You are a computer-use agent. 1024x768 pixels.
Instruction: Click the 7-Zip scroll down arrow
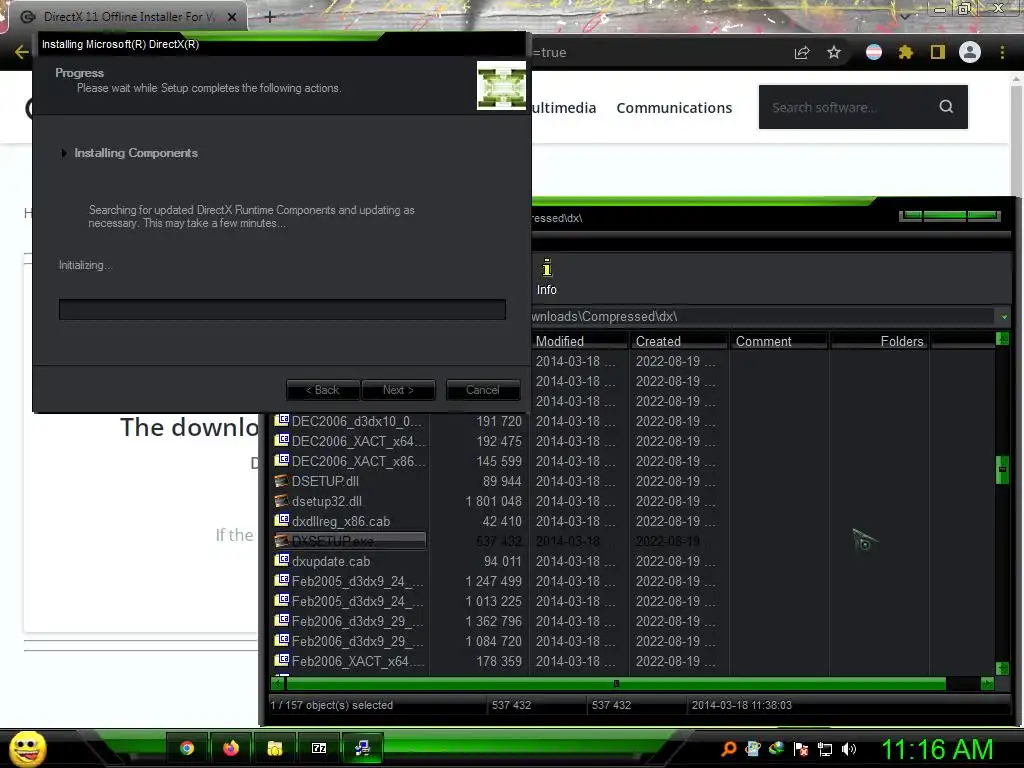[1002, 668]
